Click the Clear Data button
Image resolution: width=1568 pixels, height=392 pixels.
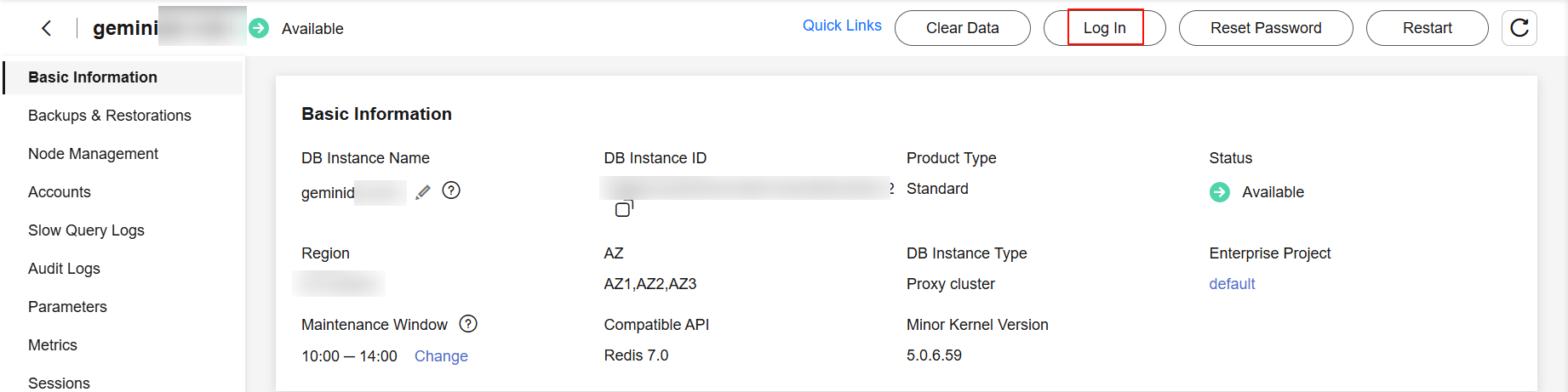[962, 28]
